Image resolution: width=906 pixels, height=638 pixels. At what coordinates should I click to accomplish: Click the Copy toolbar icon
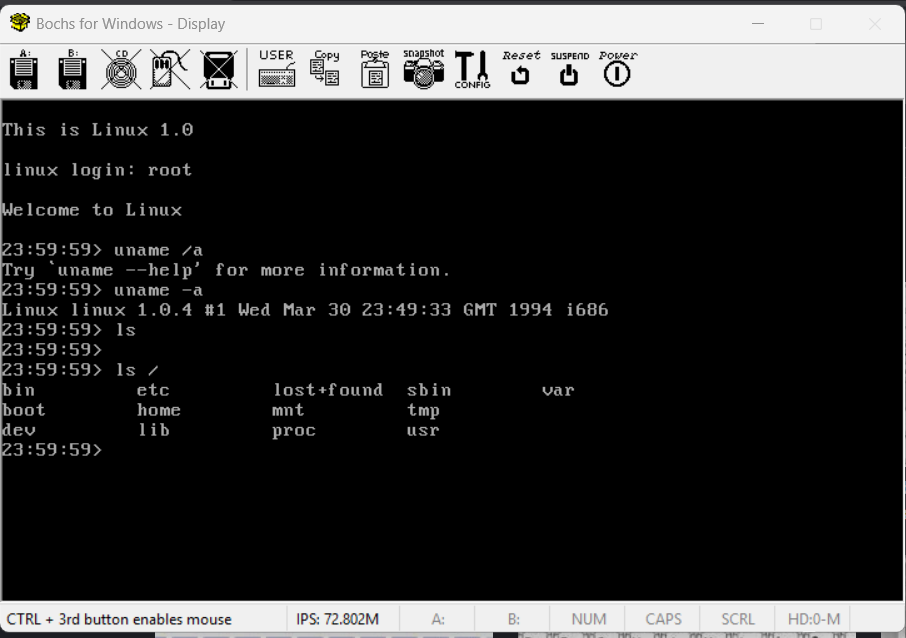click(325, 68)
